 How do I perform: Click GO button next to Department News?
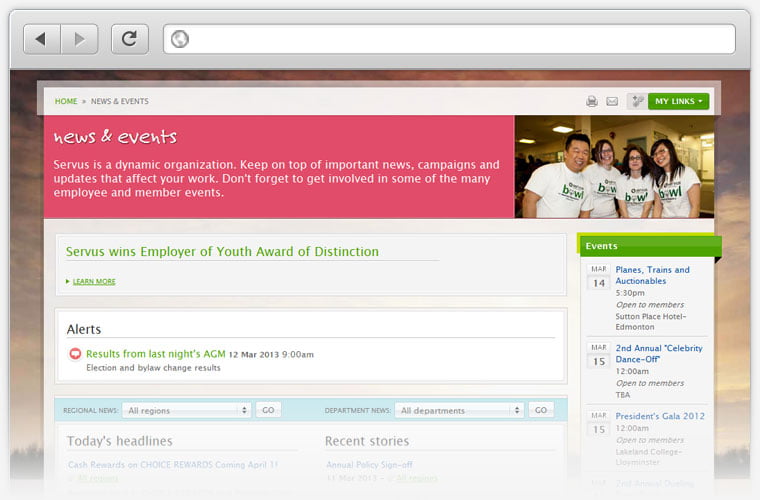coord(541,410)
